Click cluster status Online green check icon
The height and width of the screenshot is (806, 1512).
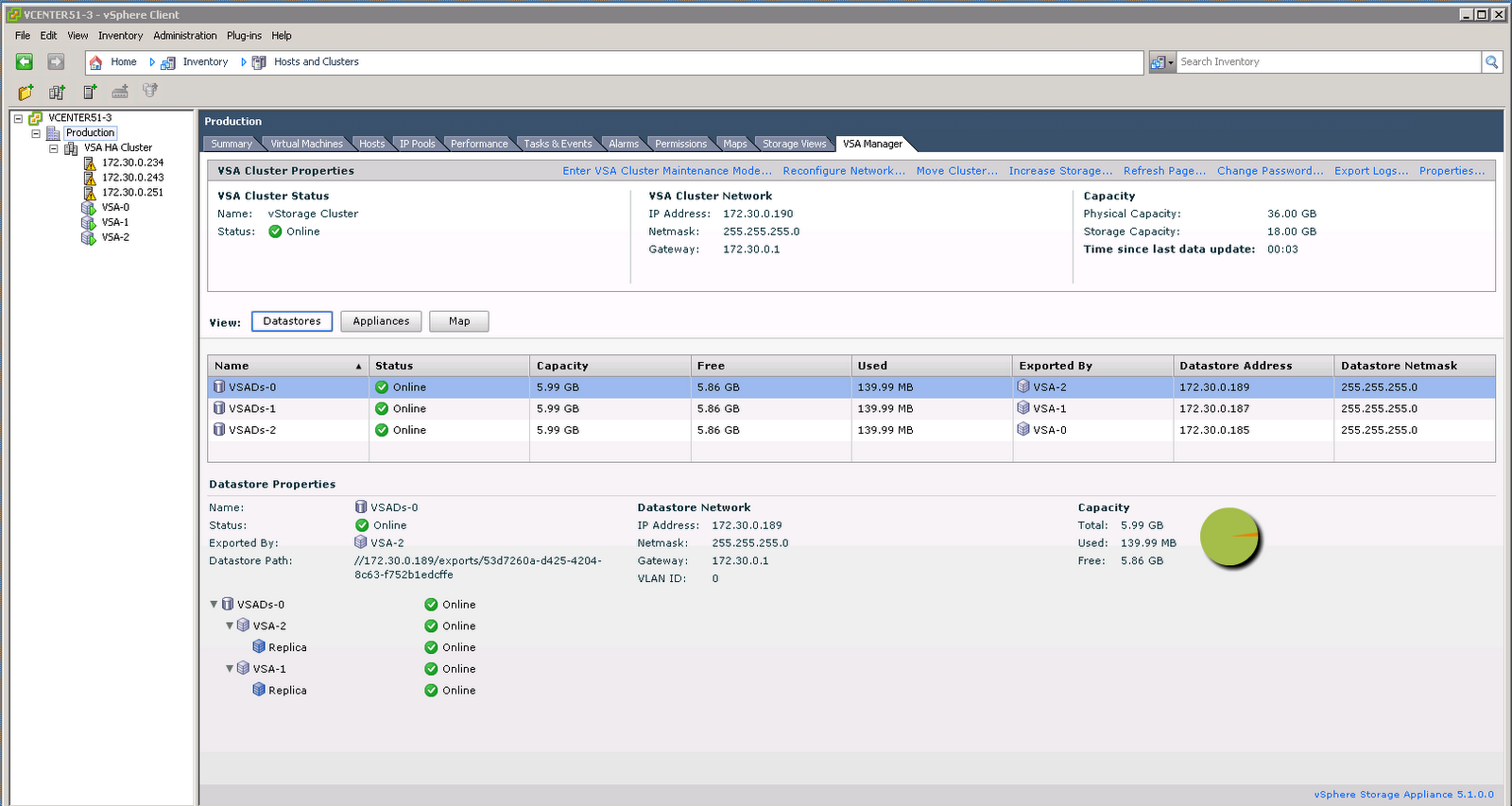pyautogui.click(x=275, y=232)
